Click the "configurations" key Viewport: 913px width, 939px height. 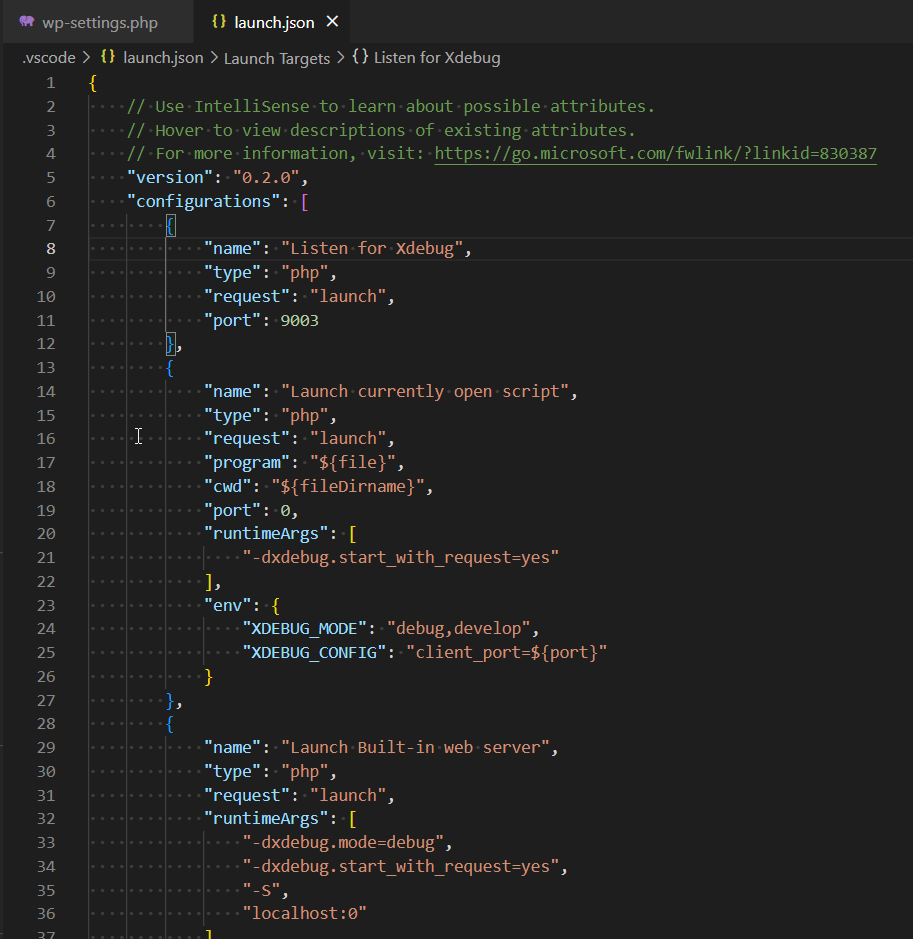tap(204, 201)
